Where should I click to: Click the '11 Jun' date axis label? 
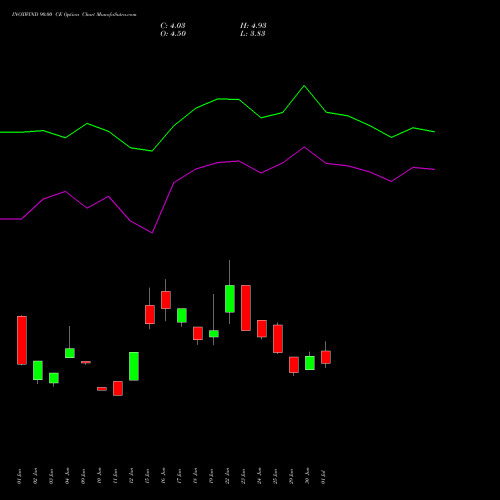pyautogui.click(x=115, y=476)
